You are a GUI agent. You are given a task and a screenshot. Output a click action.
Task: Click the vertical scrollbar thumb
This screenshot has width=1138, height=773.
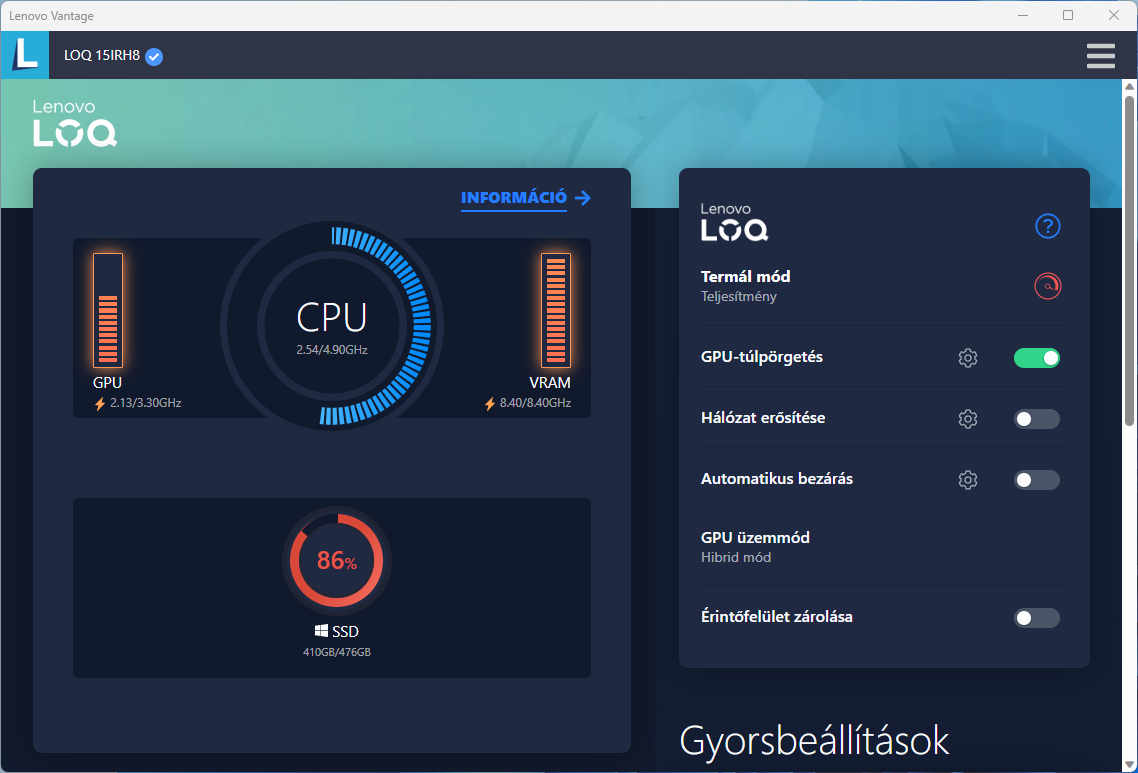(x=1129, y=260)
